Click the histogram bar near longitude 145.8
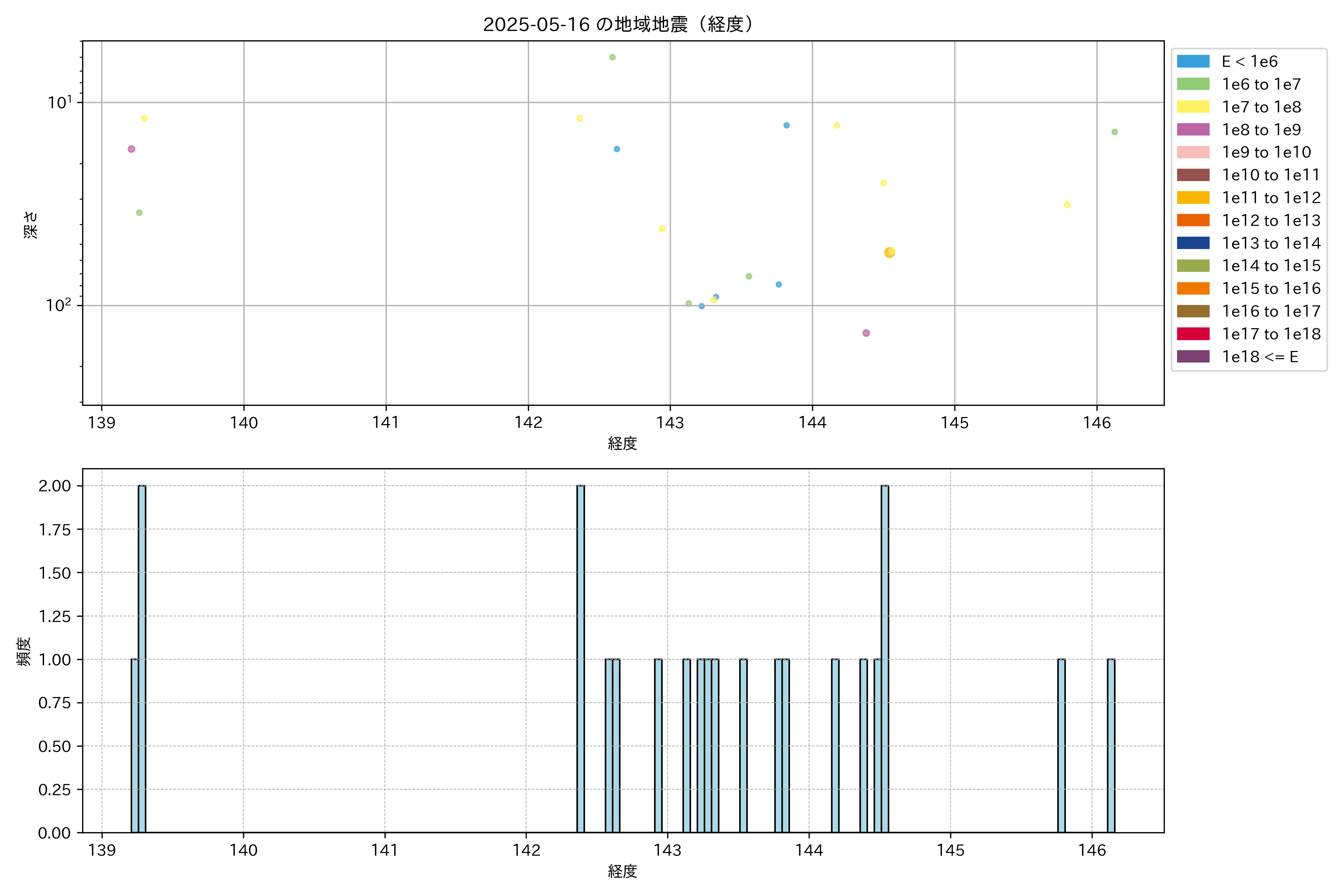 coord(1061,746)
